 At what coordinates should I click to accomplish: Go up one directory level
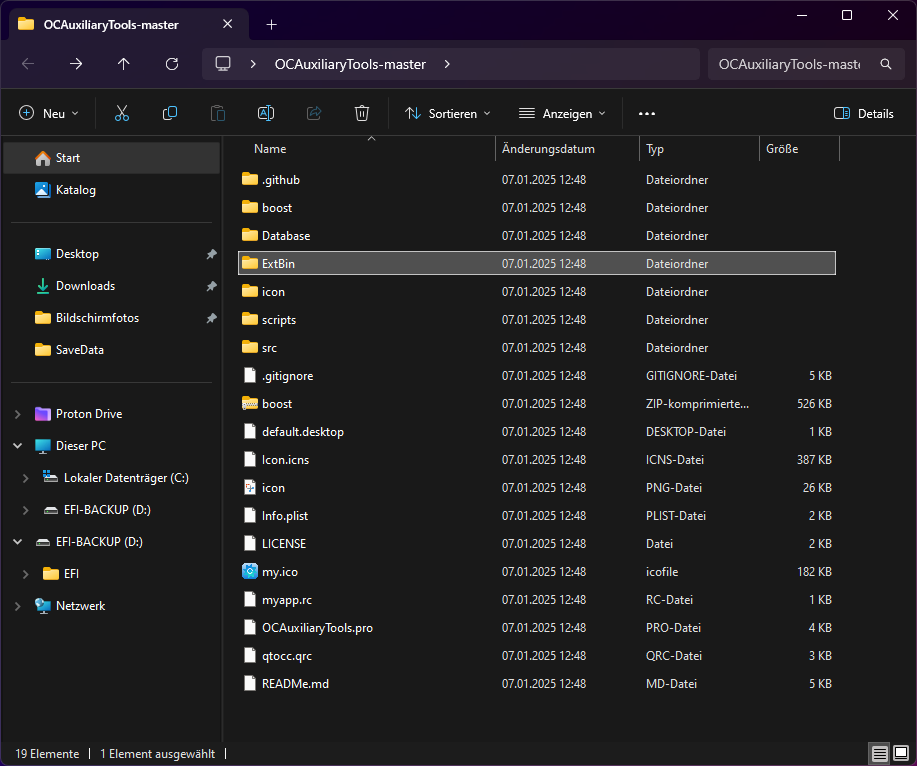point(124,64)
